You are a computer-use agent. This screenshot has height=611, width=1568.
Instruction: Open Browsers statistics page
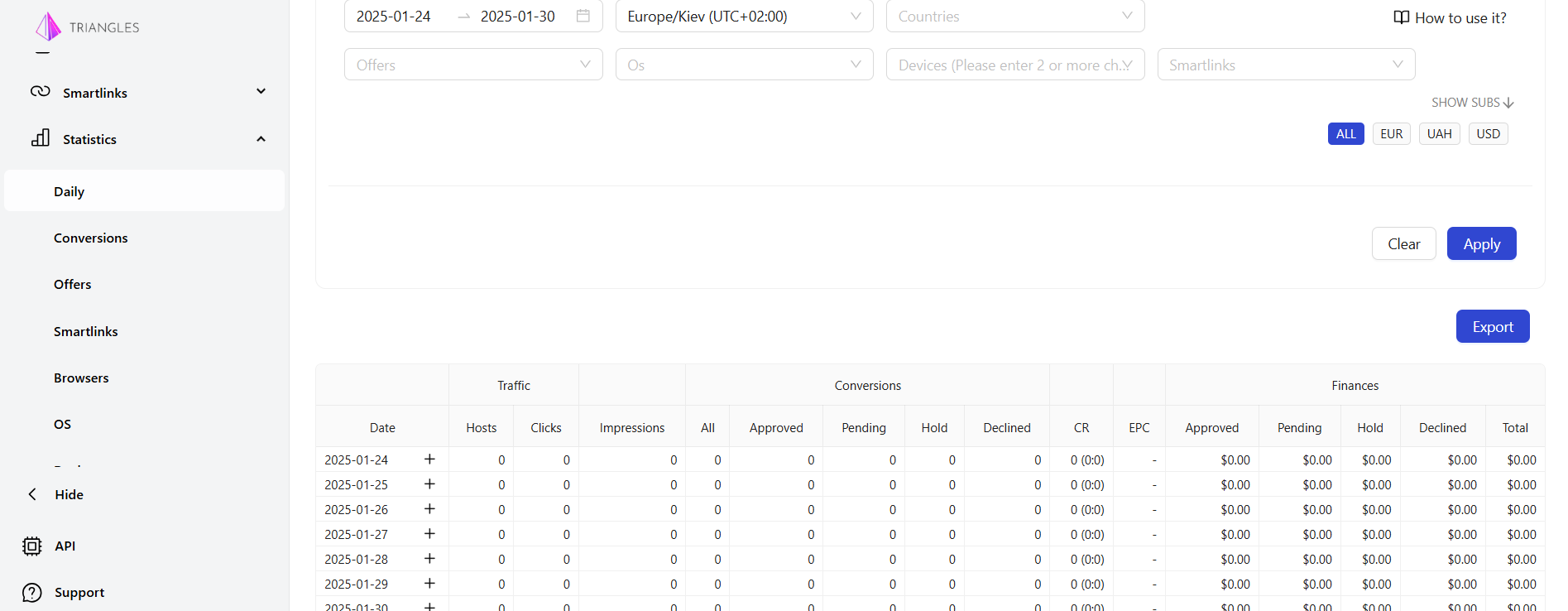(81, 378)
